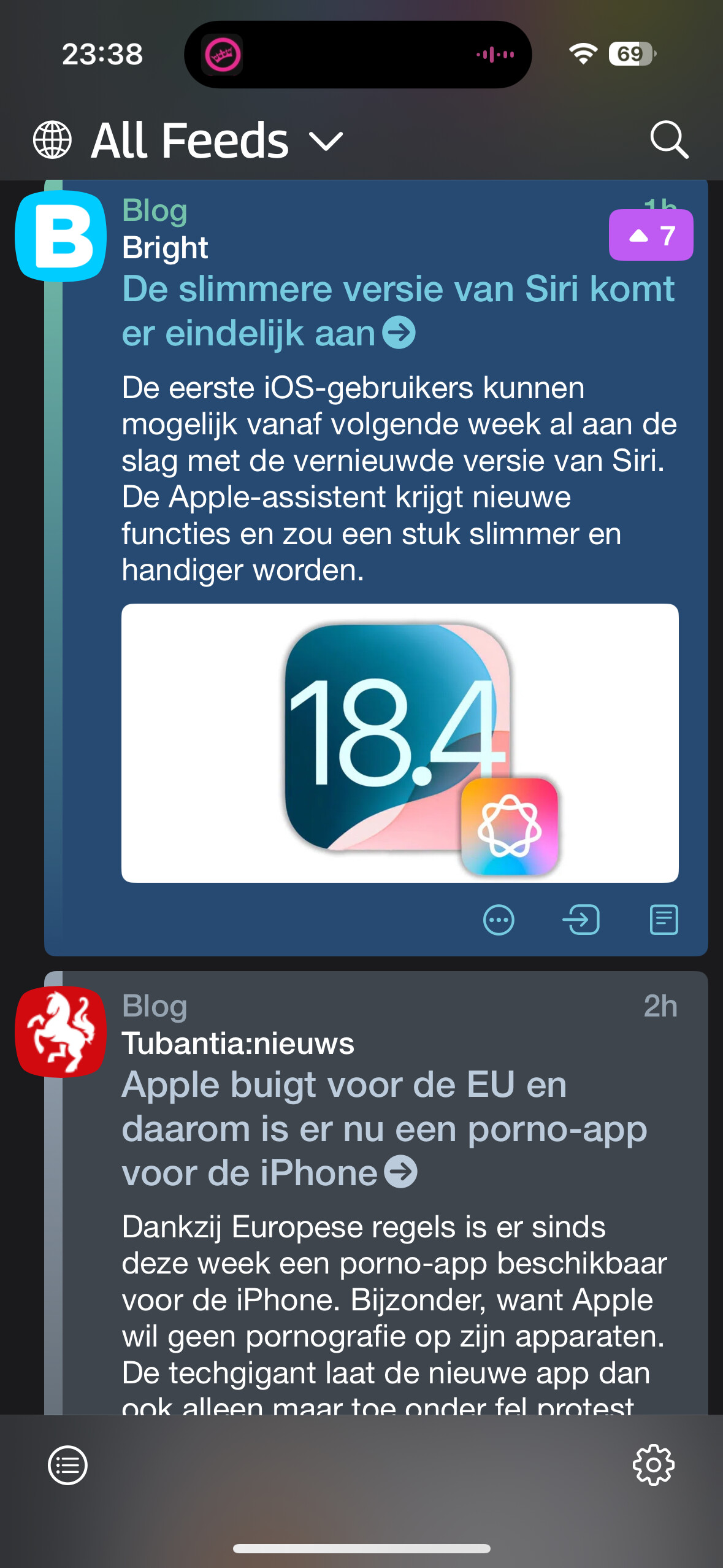Open the more options ellipsis icon

[x=499, y=920]
